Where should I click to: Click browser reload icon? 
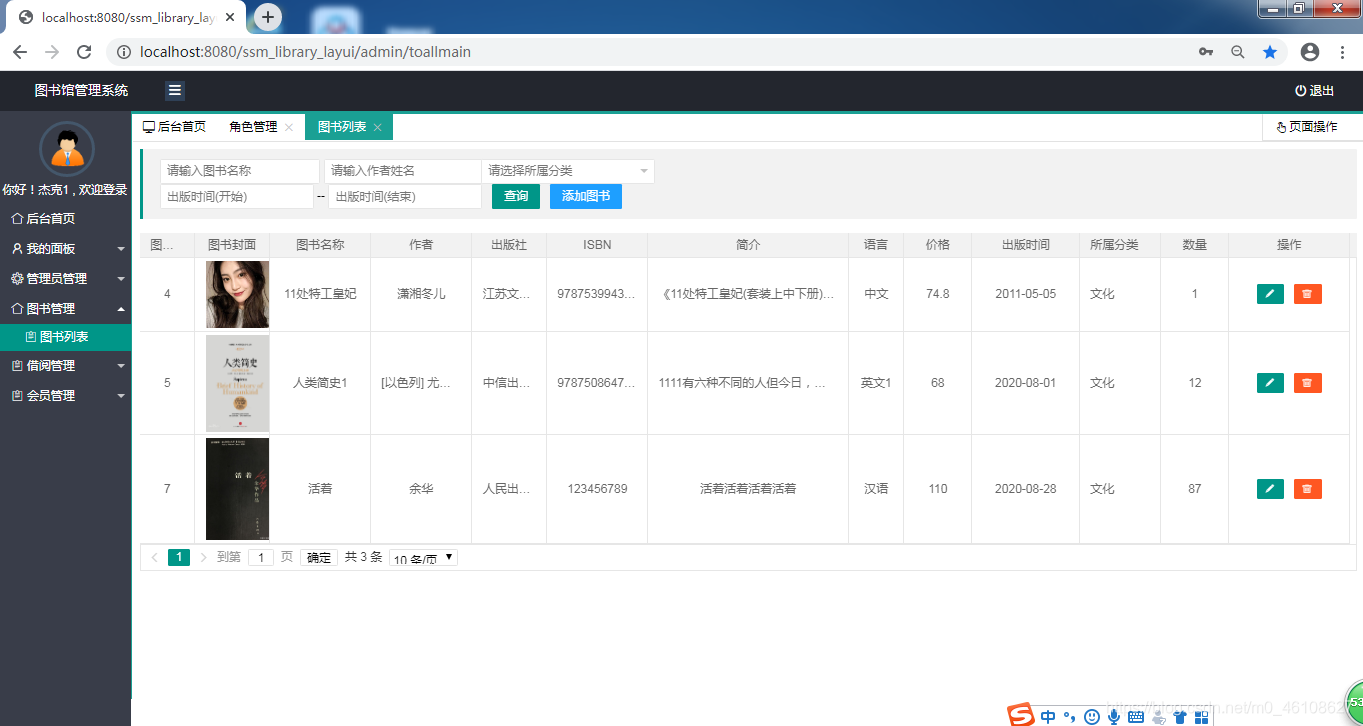click(x=84, y=52)
